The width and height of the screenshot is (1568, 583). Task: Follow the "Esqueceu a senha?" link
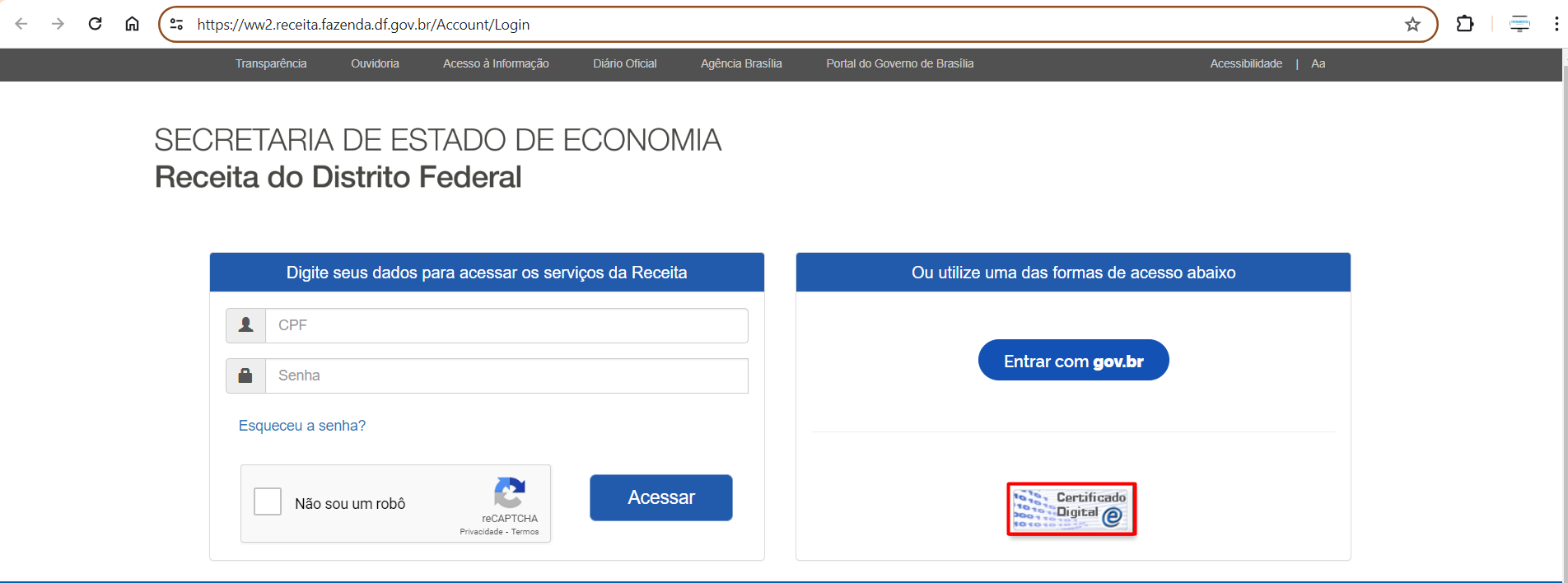(301, 426)
